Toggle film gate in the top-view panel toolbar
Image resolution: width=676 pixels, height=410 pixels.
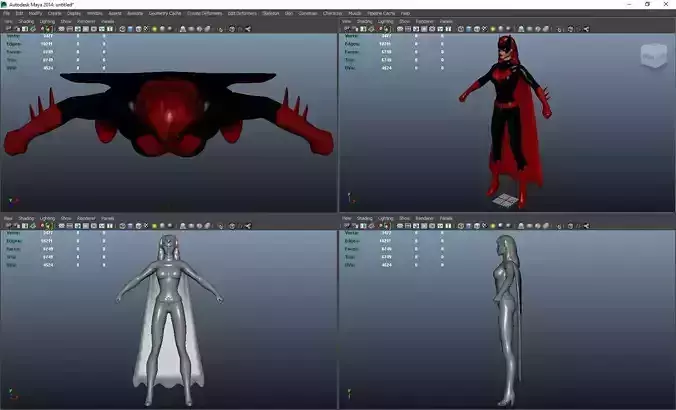point(69,29)
